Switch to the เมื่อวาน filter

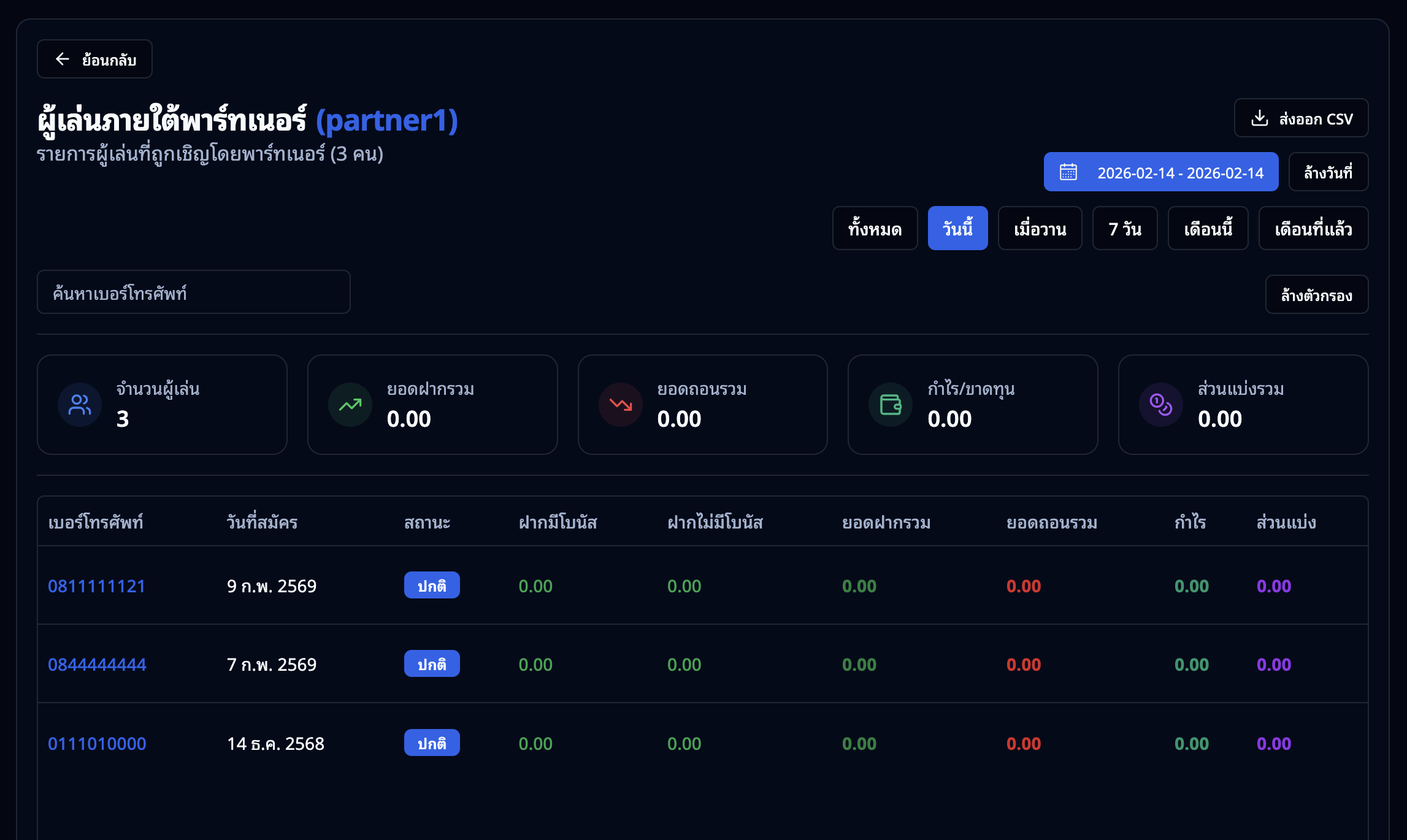coord(1040,229)
